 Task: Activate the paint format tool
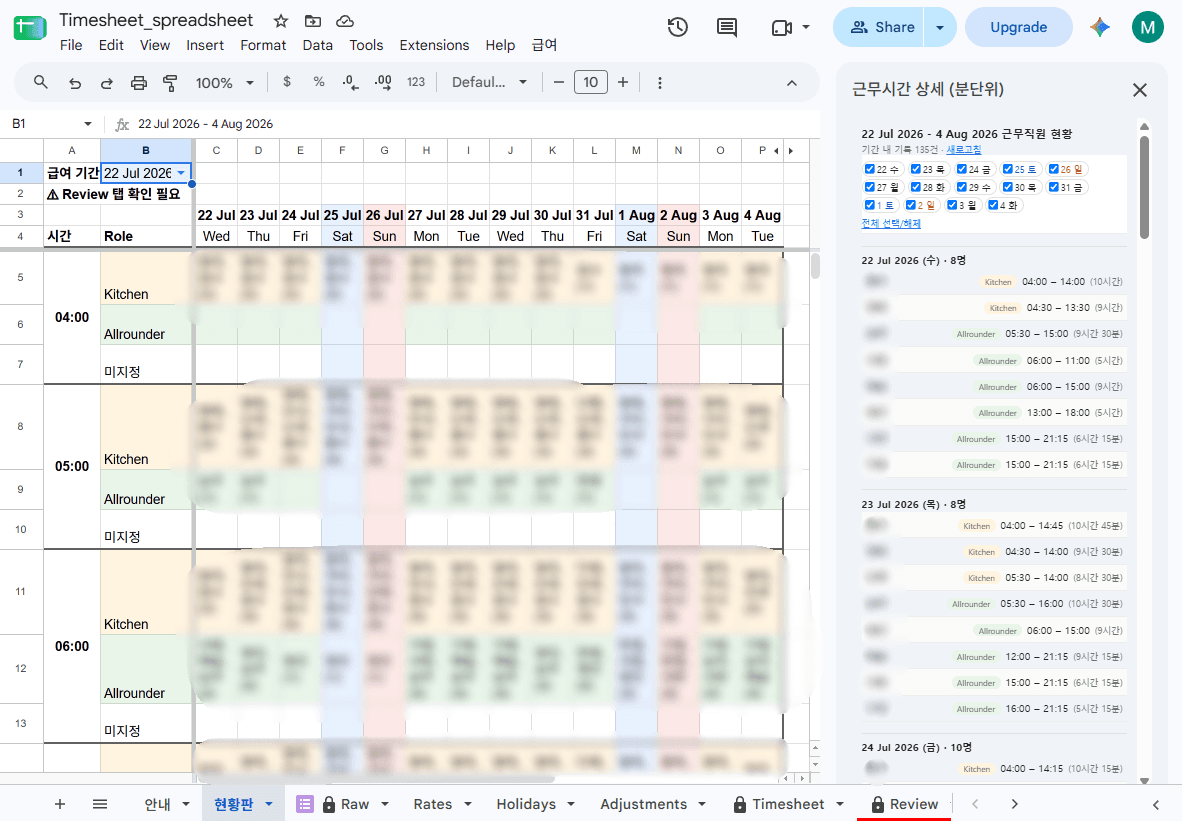pyautogui.click(x=170, y=83)
